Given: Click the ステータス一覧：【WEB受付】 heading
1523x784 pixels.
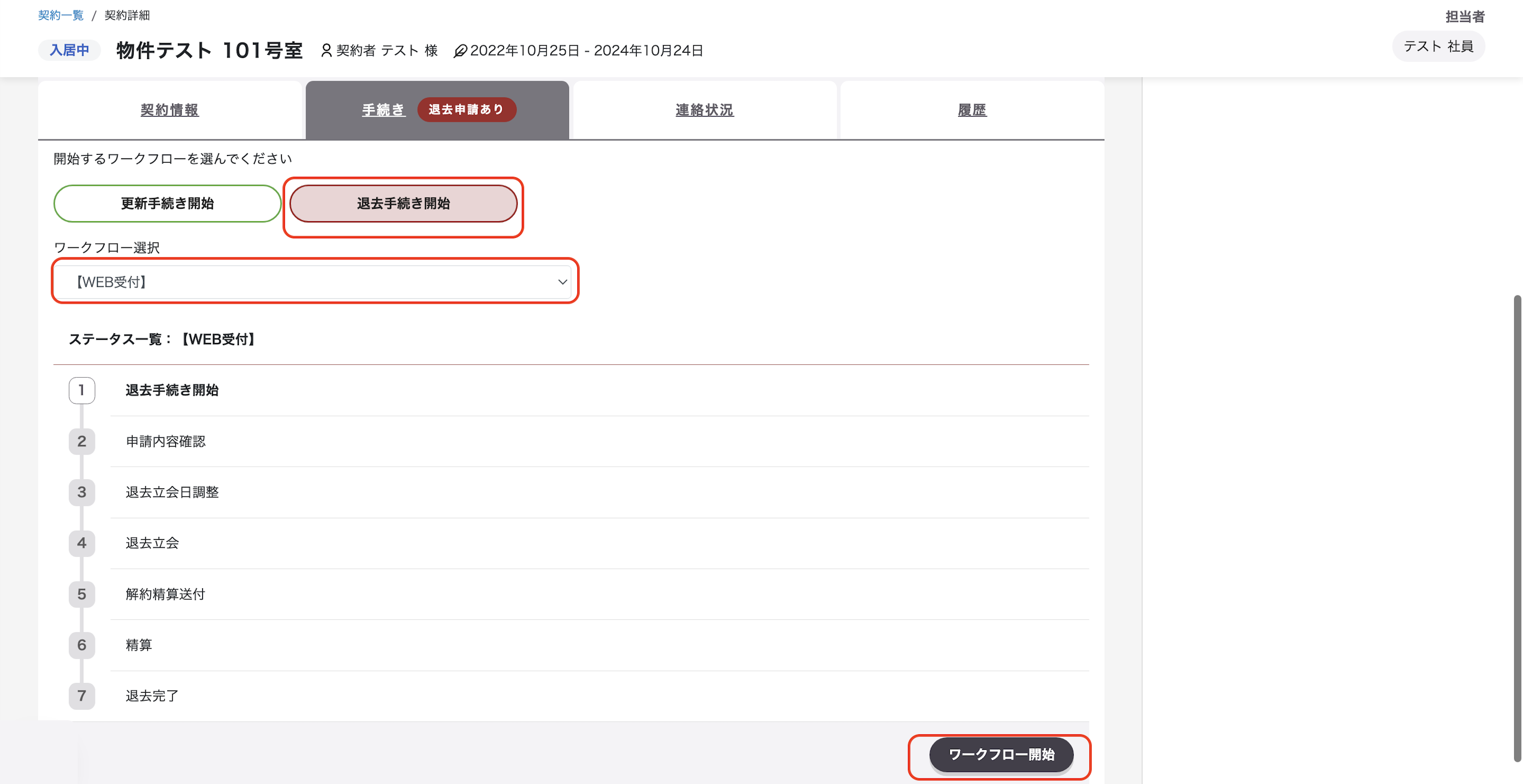Looking at the screenshot, I should coord(162,339).
